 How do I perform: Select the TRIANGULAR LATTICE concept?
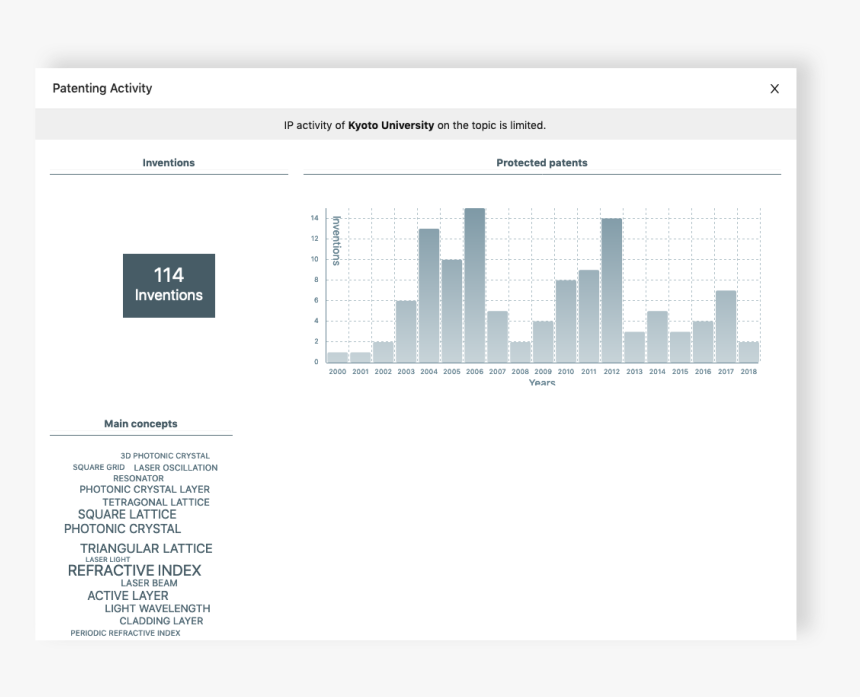point(146,549)
